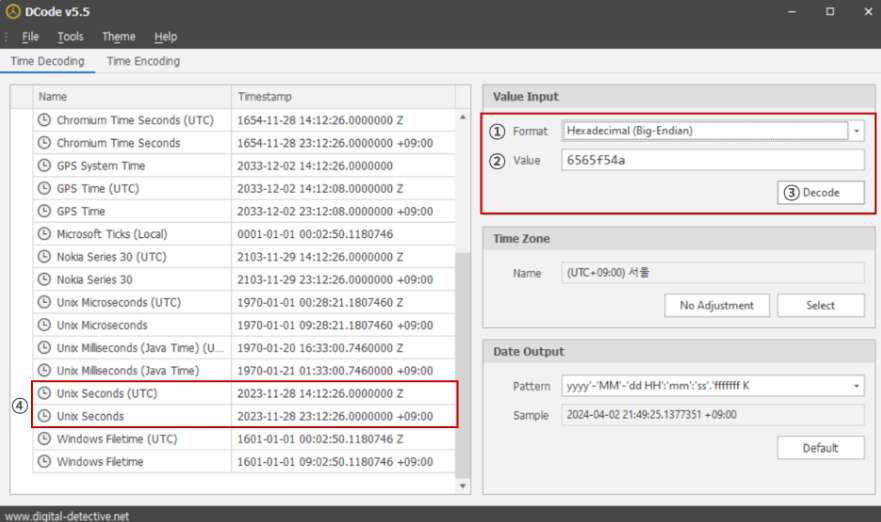The image size is (881, 522).
Task: Open the Help menu
Action: (166, 37)
